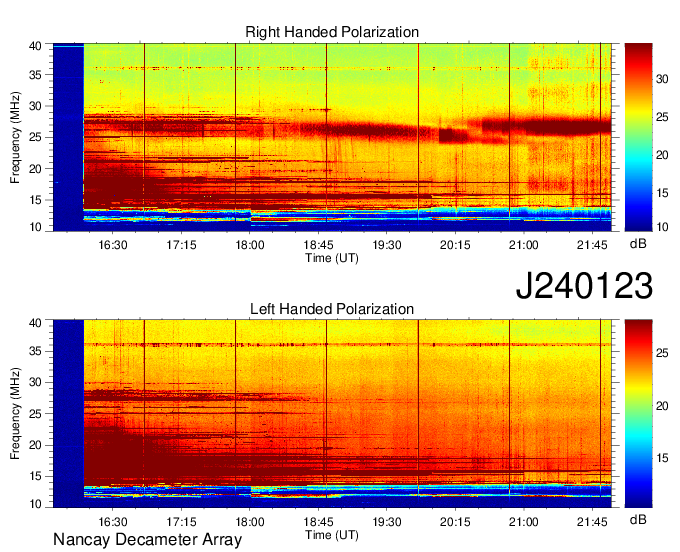Click the bottom panel's 'Time (UT)' axis label
The image size is (680, 552).
pyautogui.click(x=332, y=535)
